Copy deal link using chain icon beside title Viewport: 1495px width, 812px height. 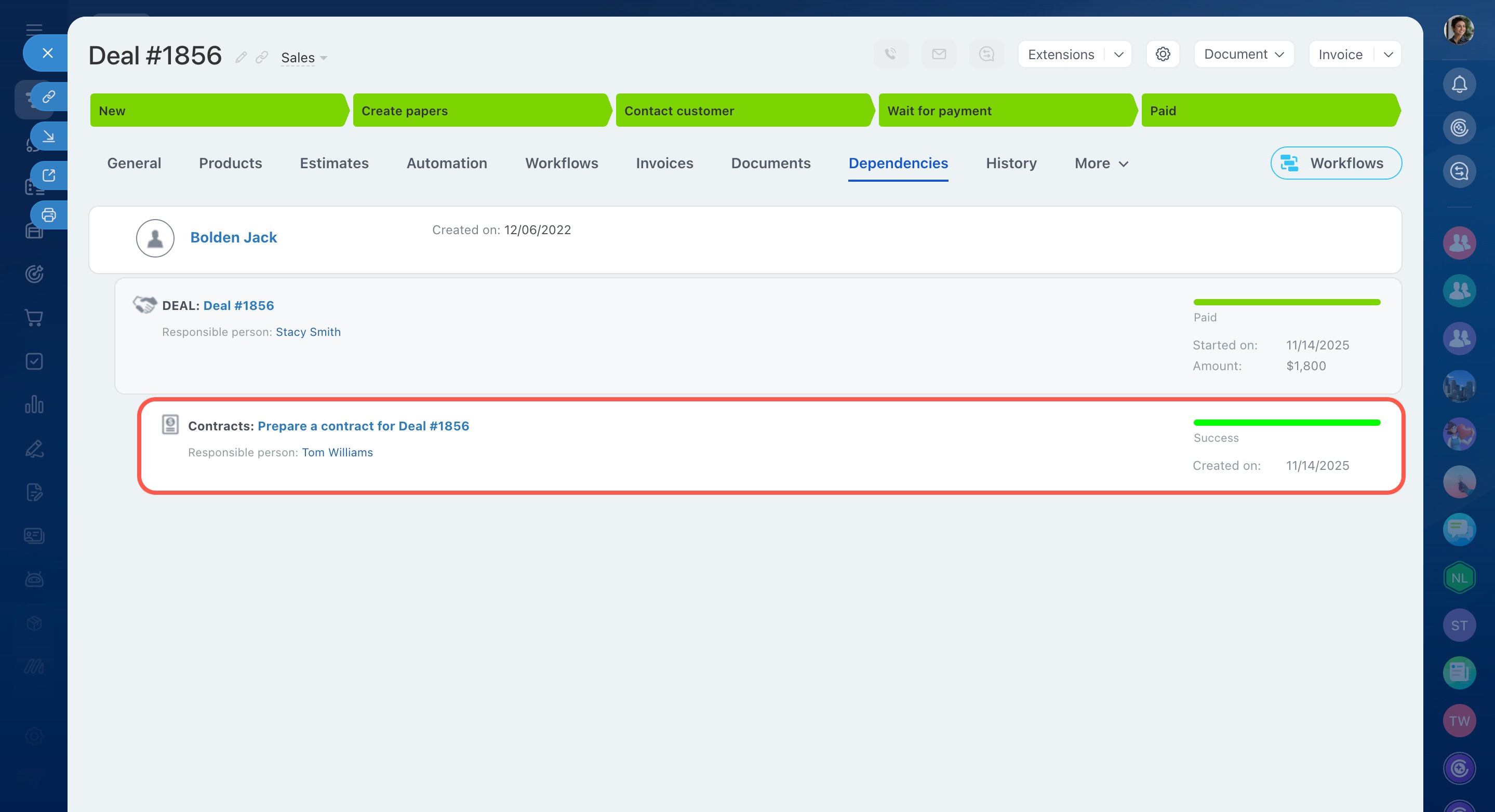[x=262, y=57]
